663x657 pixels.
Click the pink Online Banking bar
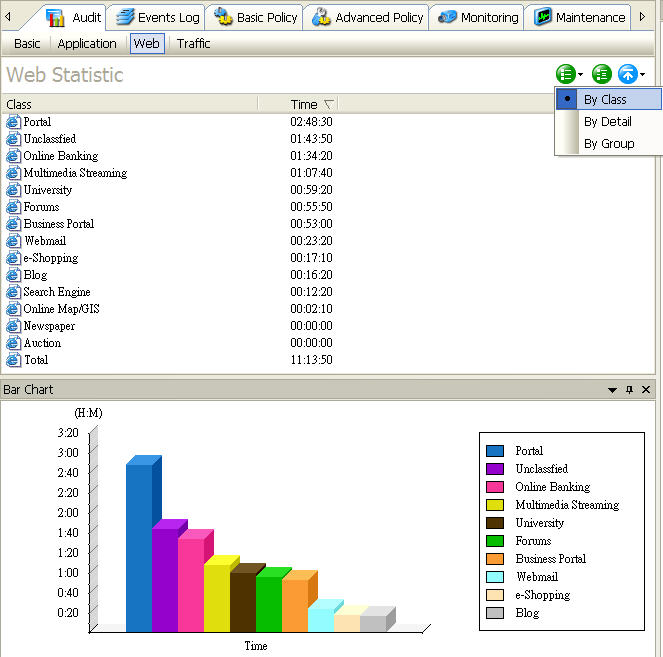(x=191, y=586)
